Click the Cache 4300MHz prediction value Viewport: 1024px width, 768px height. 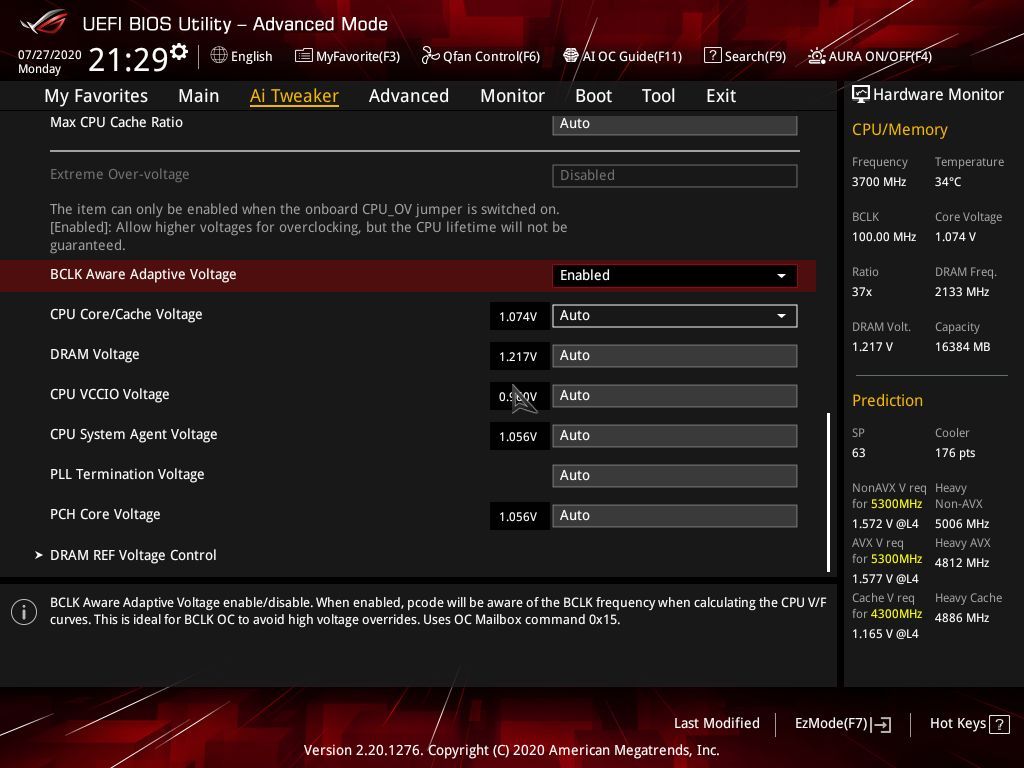coord(896,614)
